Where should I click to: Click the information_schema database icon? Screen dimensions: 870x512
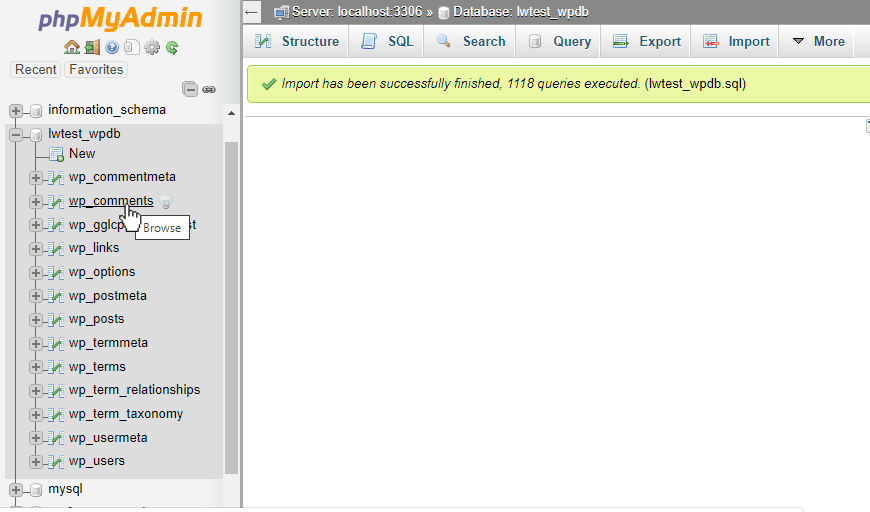(x=36, y=111)
